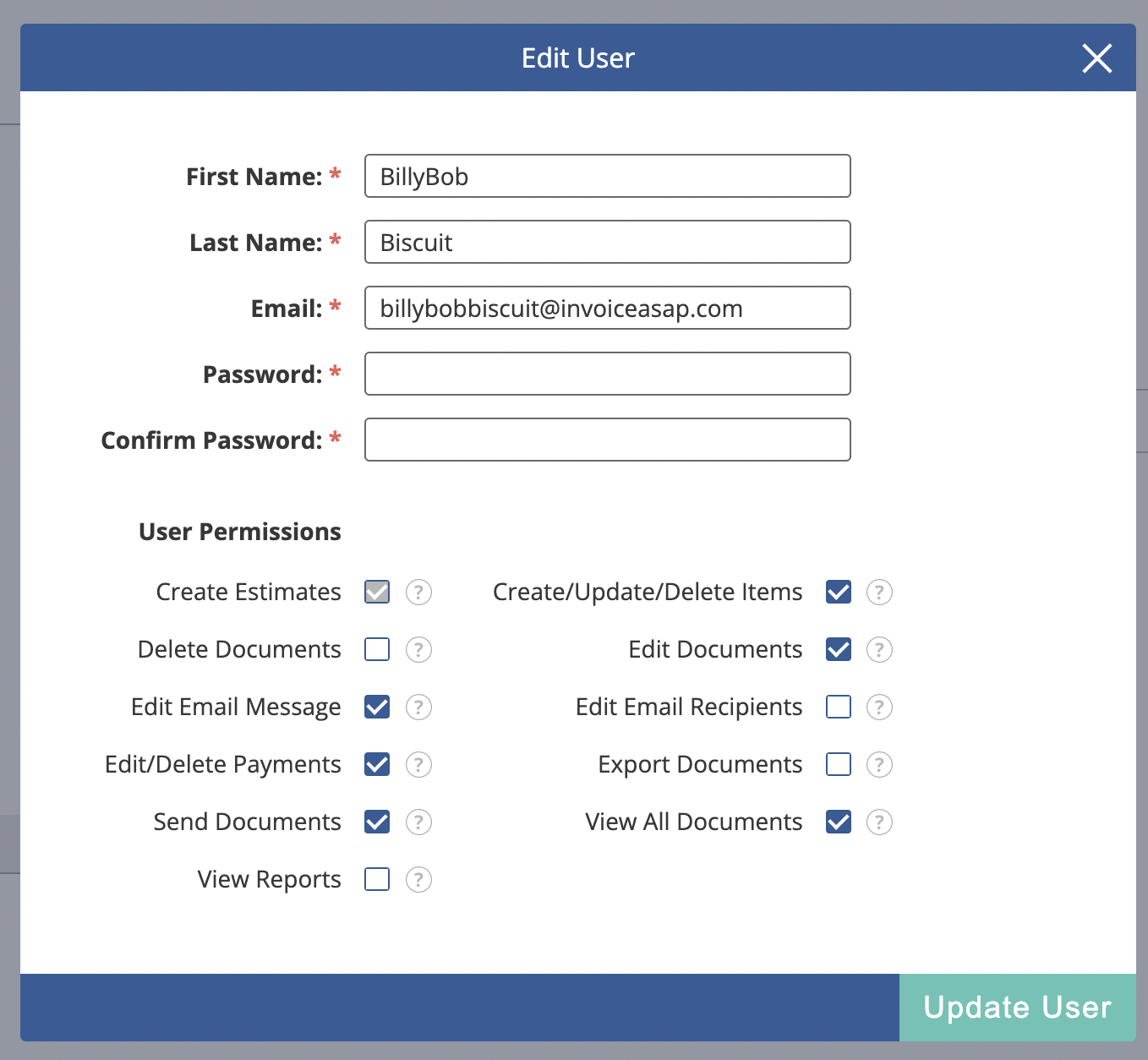Viewport: 1148px width, 1060px height.
Task: Focus the First Name field
Action: [x=608, y=176]
